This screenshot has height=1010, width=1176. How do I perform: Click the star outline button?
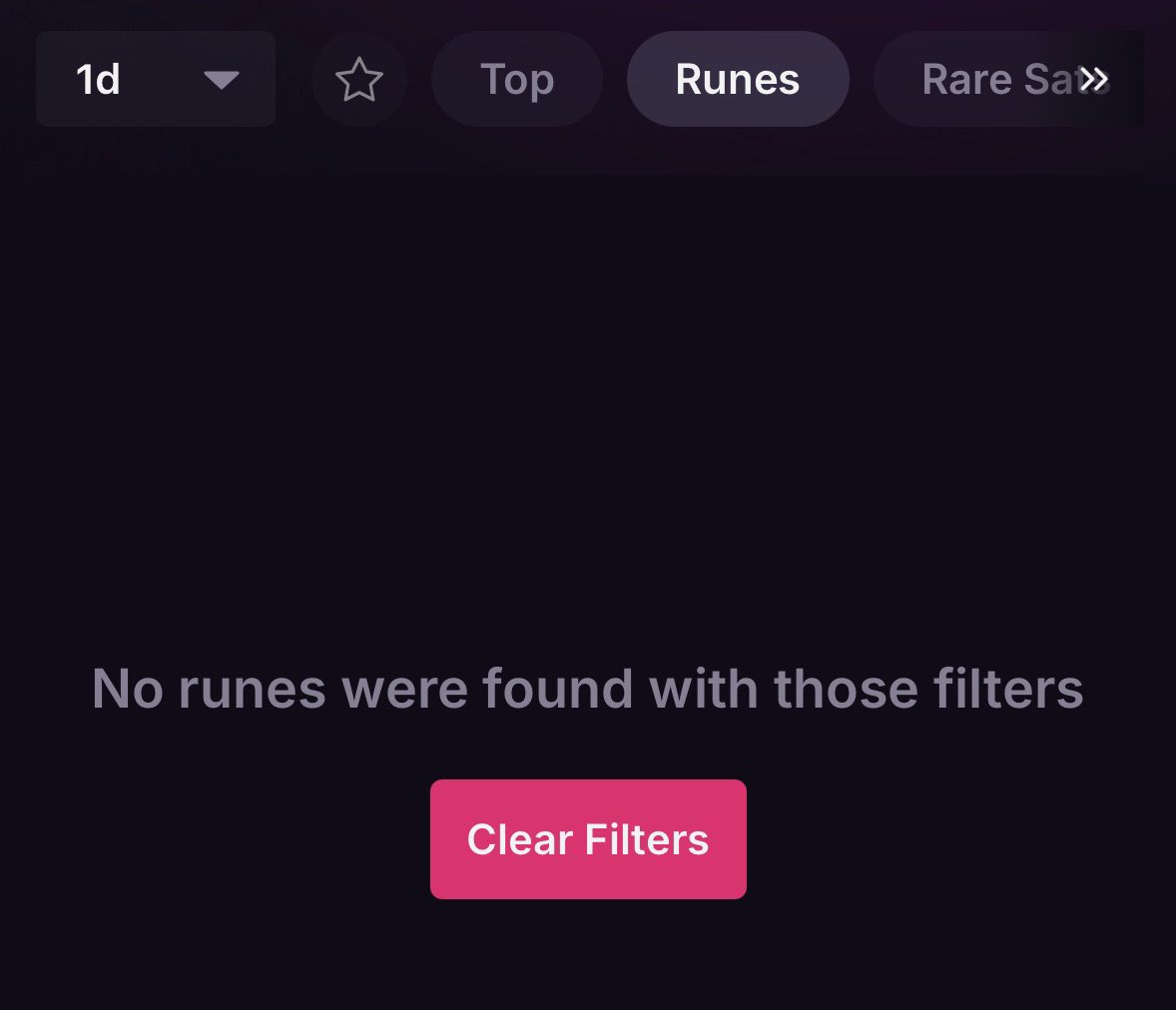359,80
